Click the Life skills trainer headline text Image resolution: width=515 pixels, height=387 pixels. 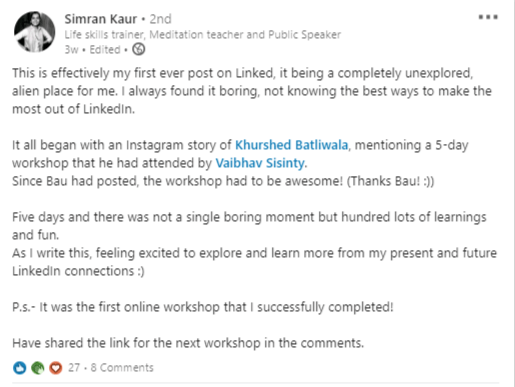click(x=203, y=35)
